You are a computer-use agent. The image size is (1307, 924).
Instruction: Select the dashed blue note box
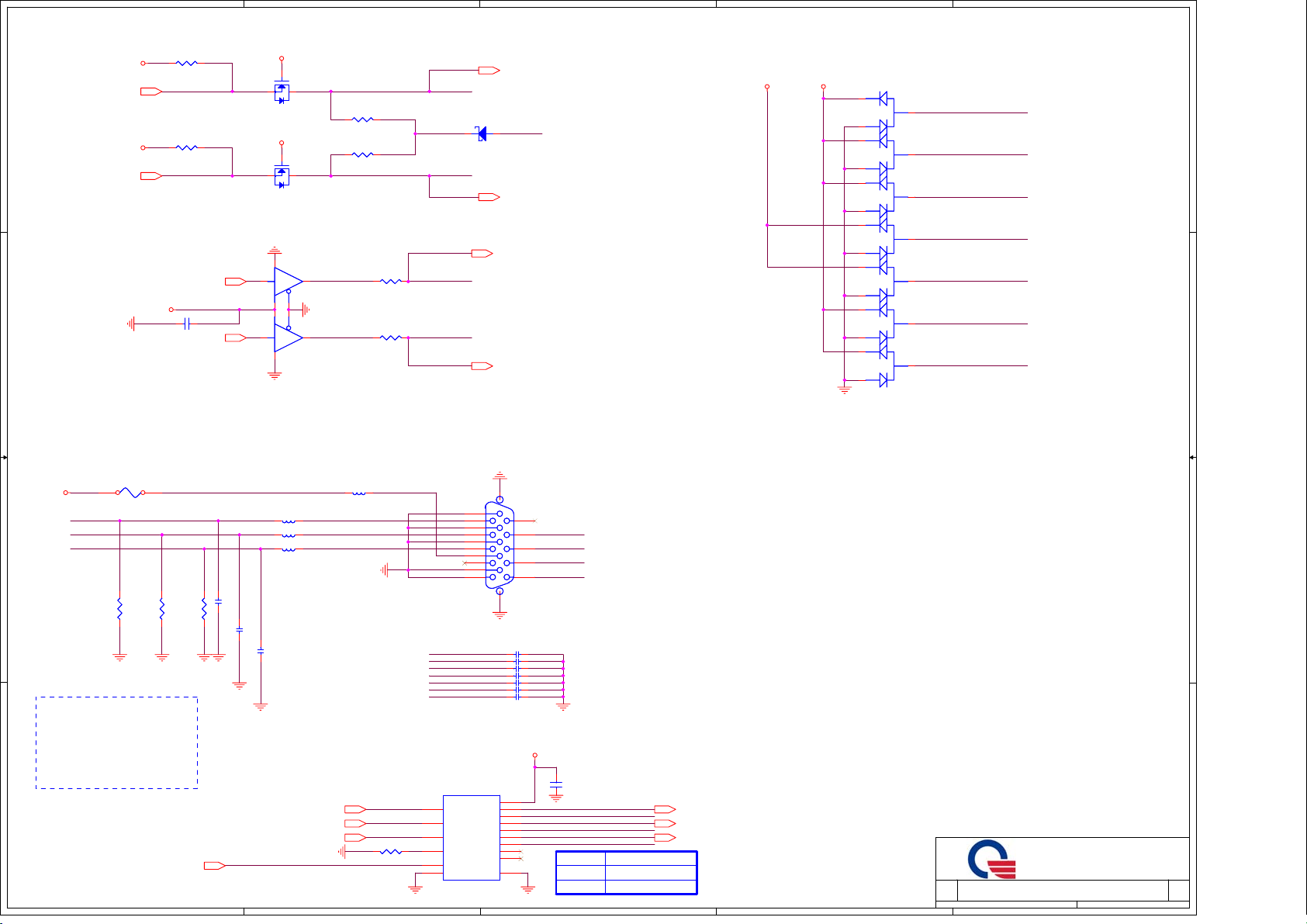pos(116,742)
